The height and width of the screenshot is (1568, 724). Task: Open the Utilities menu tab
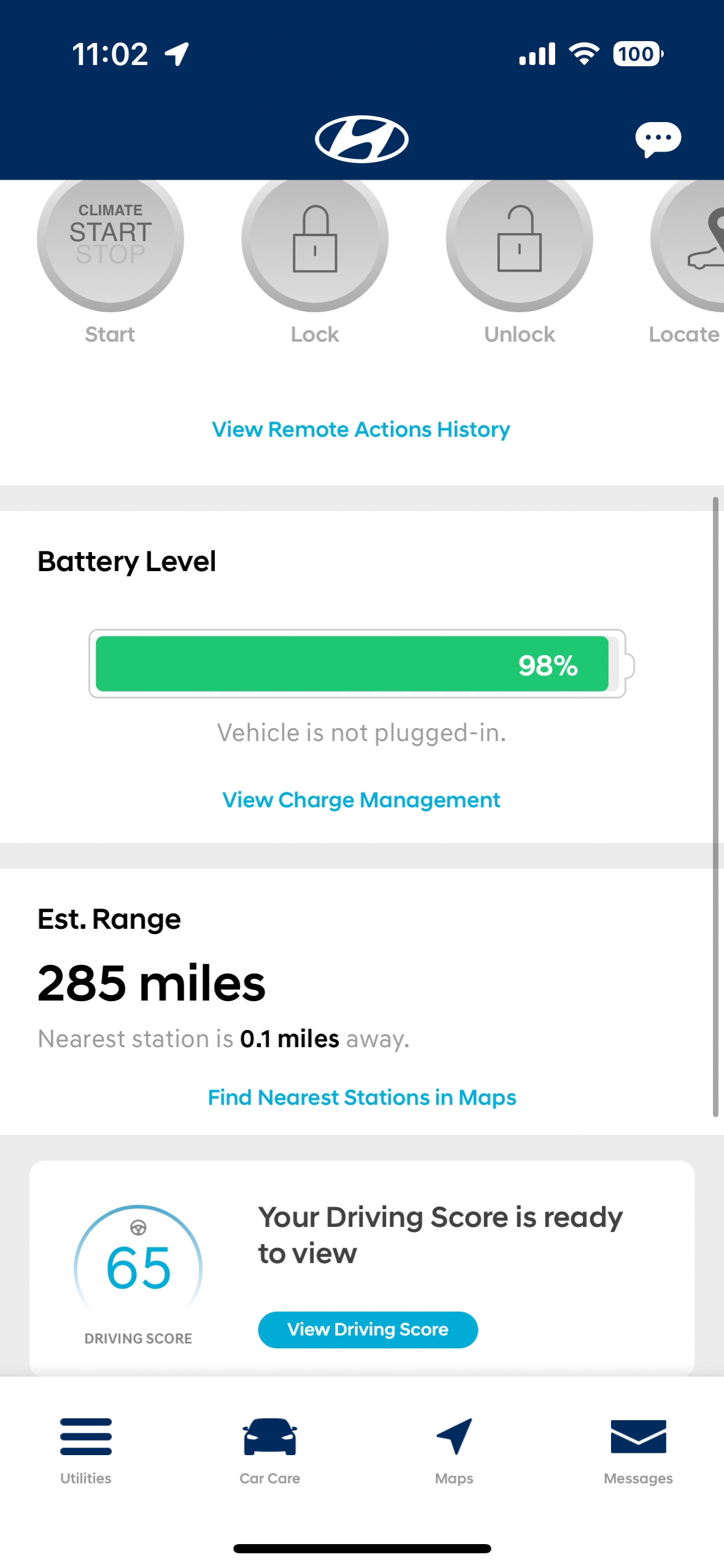(86, 1449)
